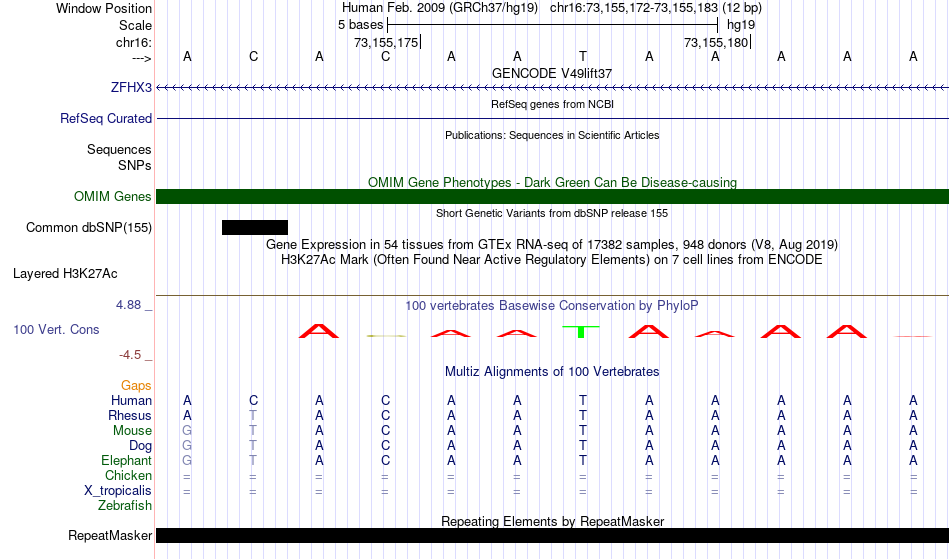The height and width of the screenshot is (559, 950).
Task: Click Repeating Elements by RepeatMasker title
Action: [x=553, y=521]
